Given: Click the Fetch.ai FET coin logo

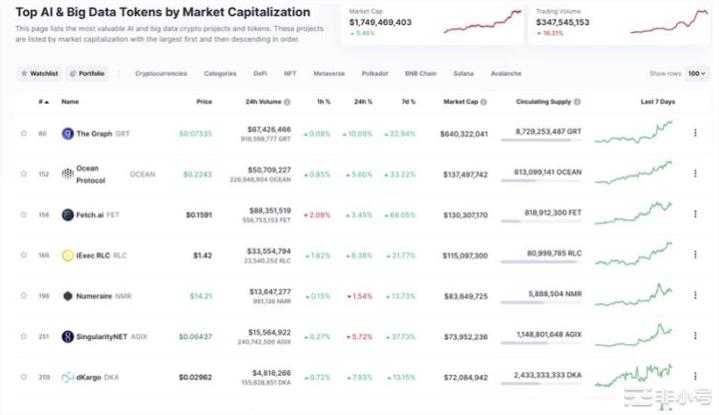Looking at the screenshot, I should tap(68, 214).
